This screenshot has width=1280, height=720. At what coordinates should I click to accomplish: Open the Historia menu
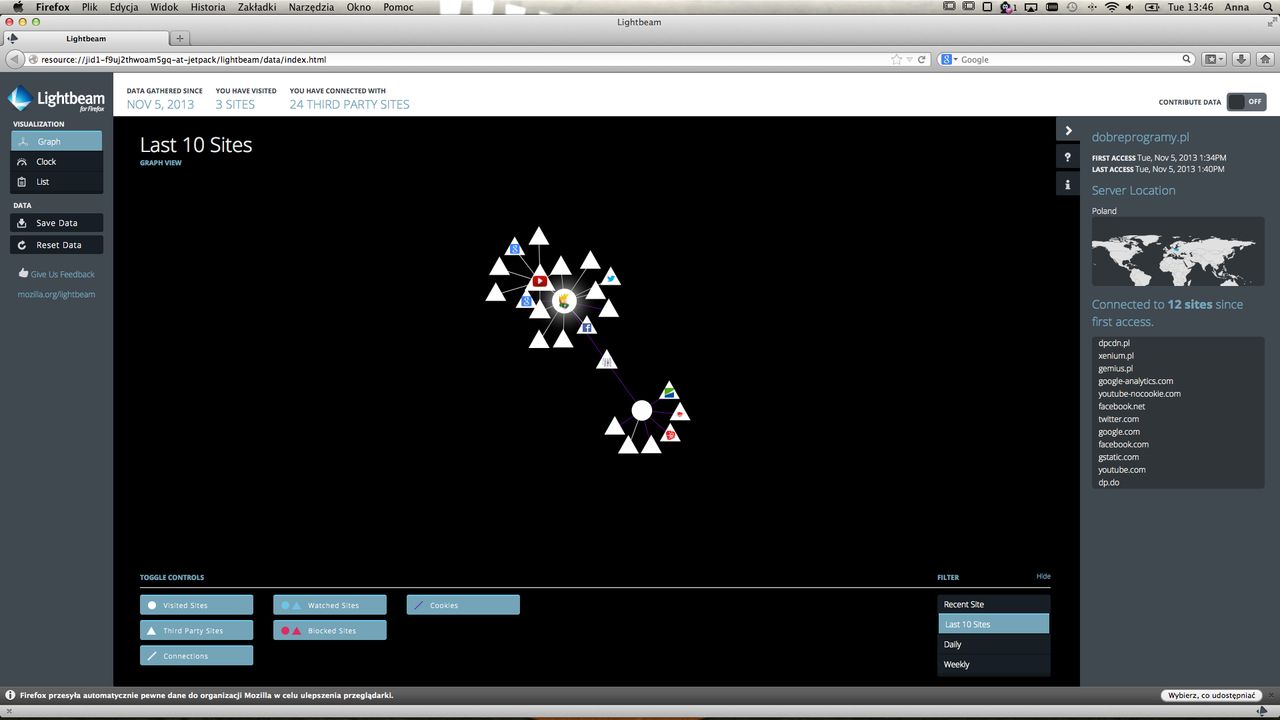[207, 7]
